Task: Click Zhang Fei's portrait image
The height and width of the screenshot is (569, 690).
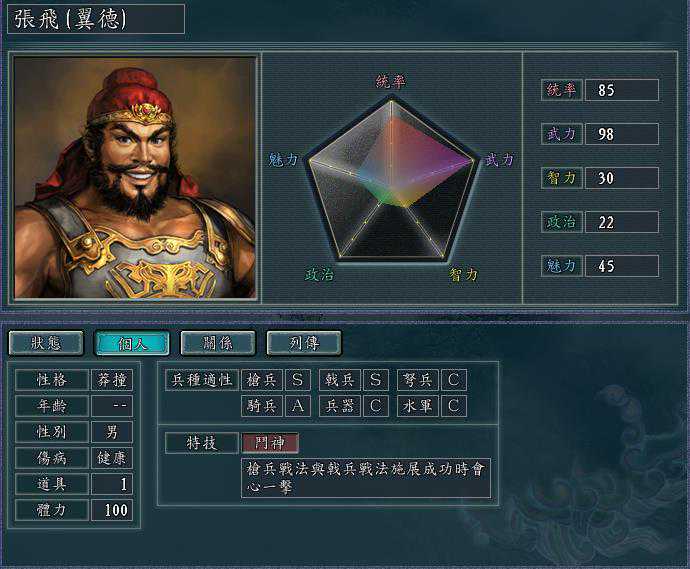Action: click(x=135, y=178)
